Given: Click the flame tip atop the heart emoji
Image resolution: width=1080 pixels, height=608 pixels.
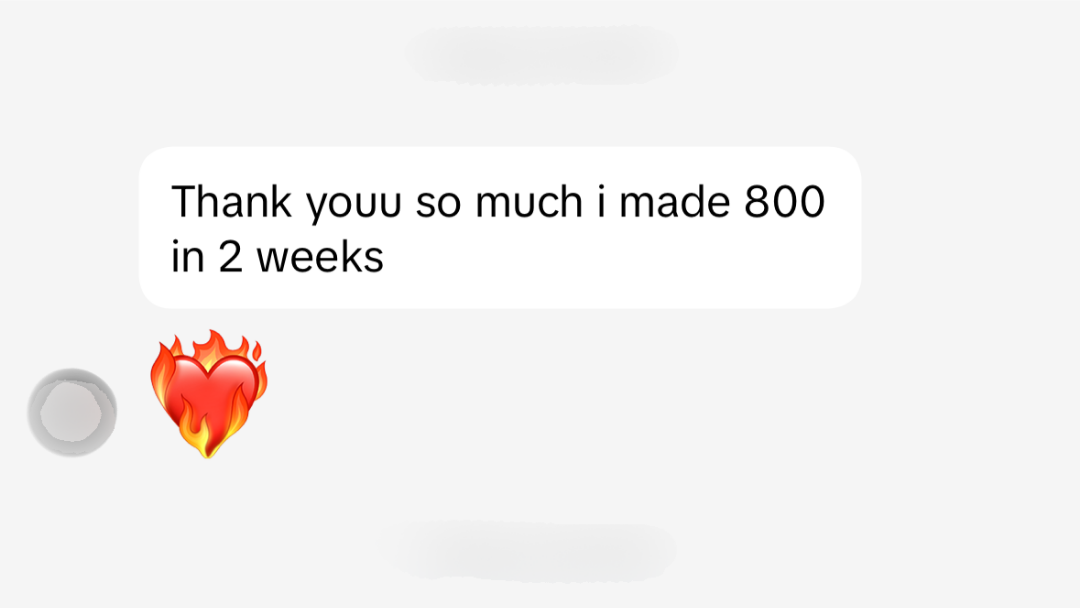Looking at the screenshot, I should tap(208, 343).
